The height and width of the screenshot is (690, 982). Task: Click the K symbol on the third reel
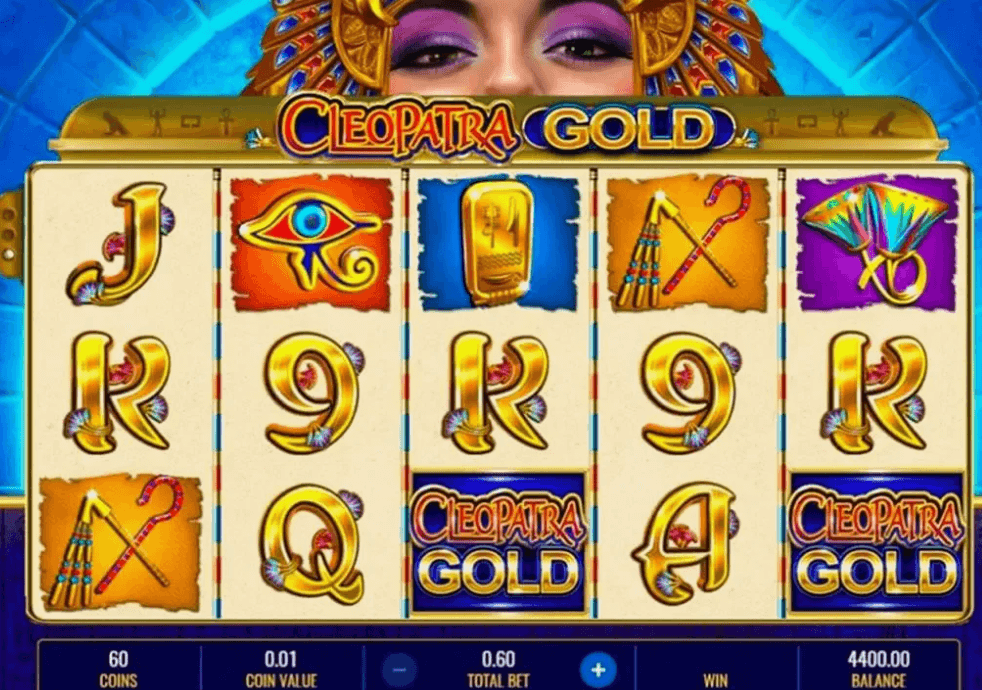coord(496,392)
